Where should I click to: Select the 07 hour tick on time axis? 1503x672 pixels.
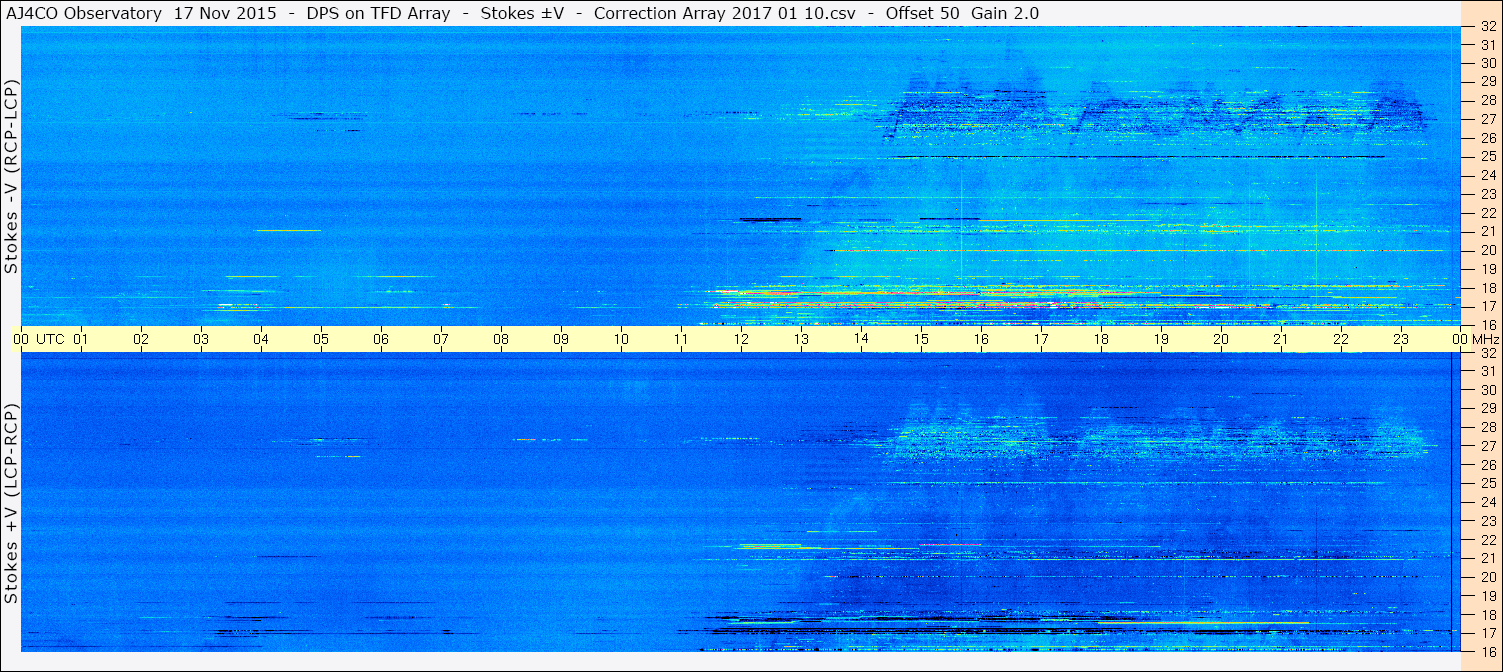(x=441, y=339)
